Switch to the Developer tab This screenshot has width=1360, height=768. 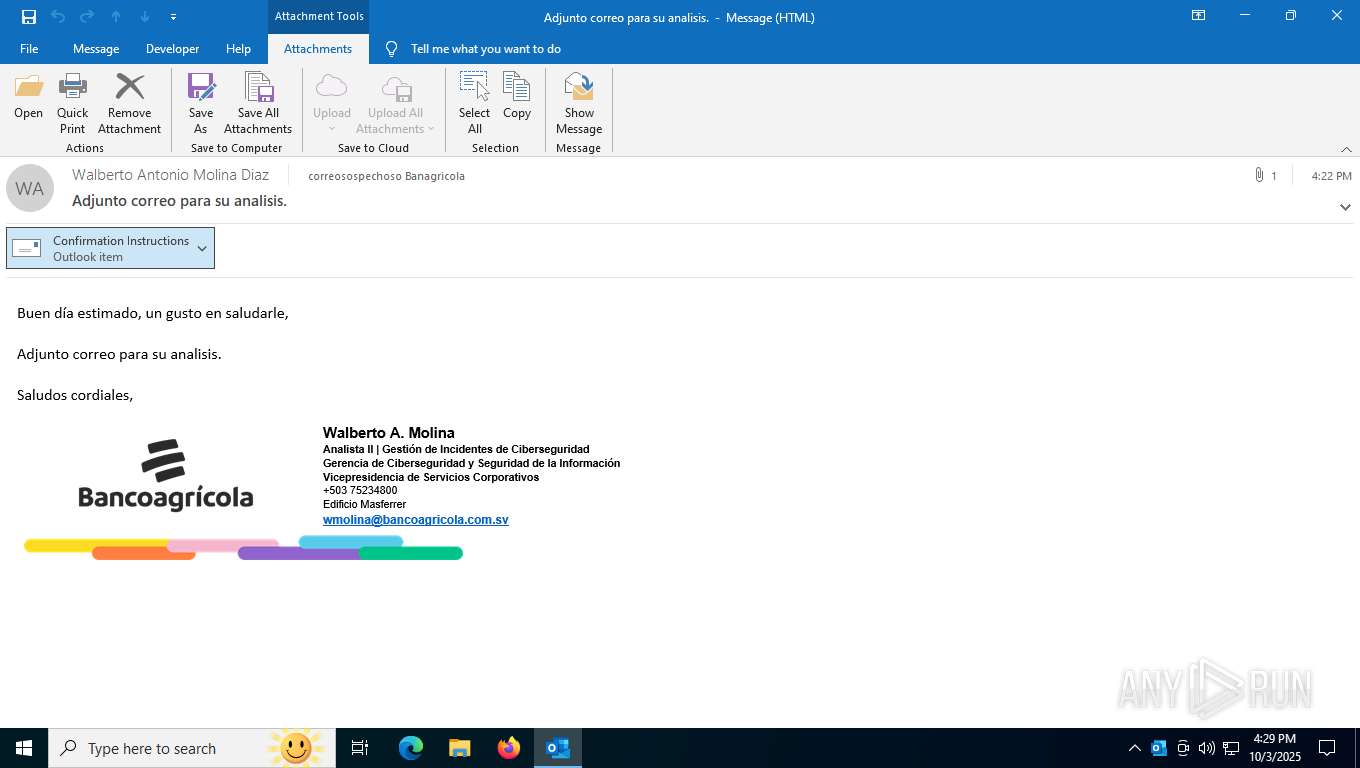click(172, 49)
